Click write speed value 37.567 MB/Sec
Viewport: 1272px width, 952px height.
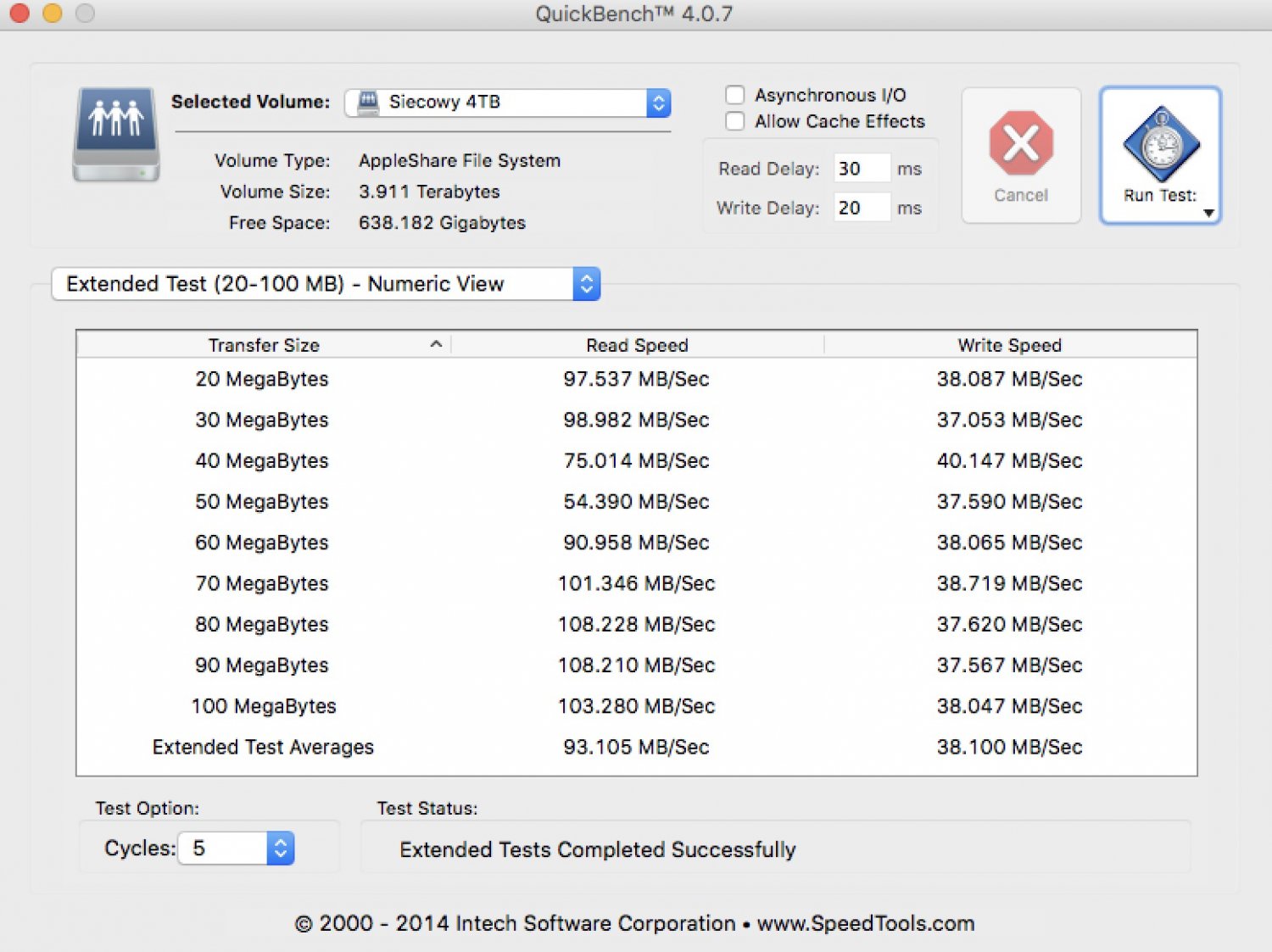[x=1009, y=665]
